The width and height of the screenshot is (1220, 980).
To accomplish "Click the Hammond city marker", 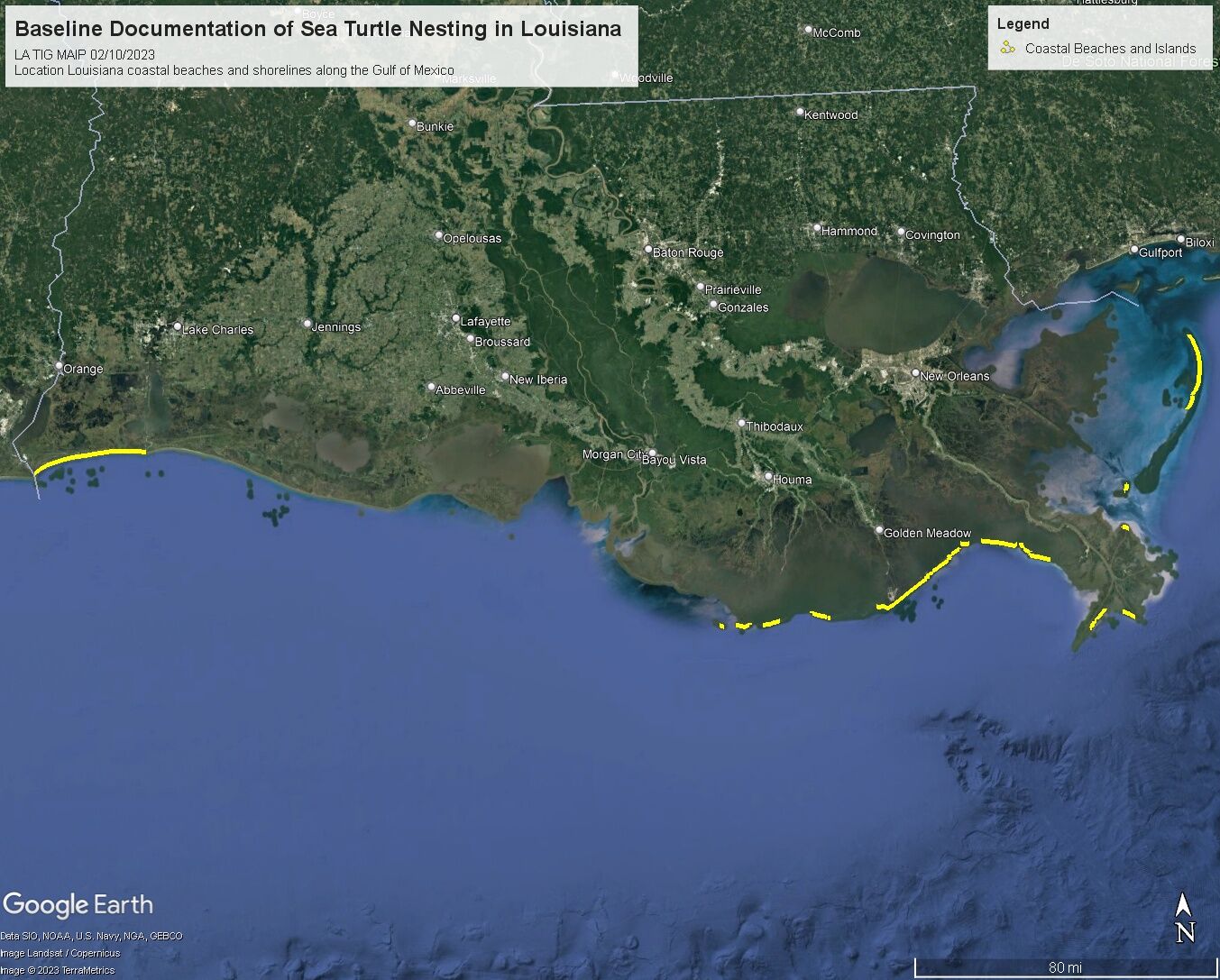I will (x=817, y=229).
